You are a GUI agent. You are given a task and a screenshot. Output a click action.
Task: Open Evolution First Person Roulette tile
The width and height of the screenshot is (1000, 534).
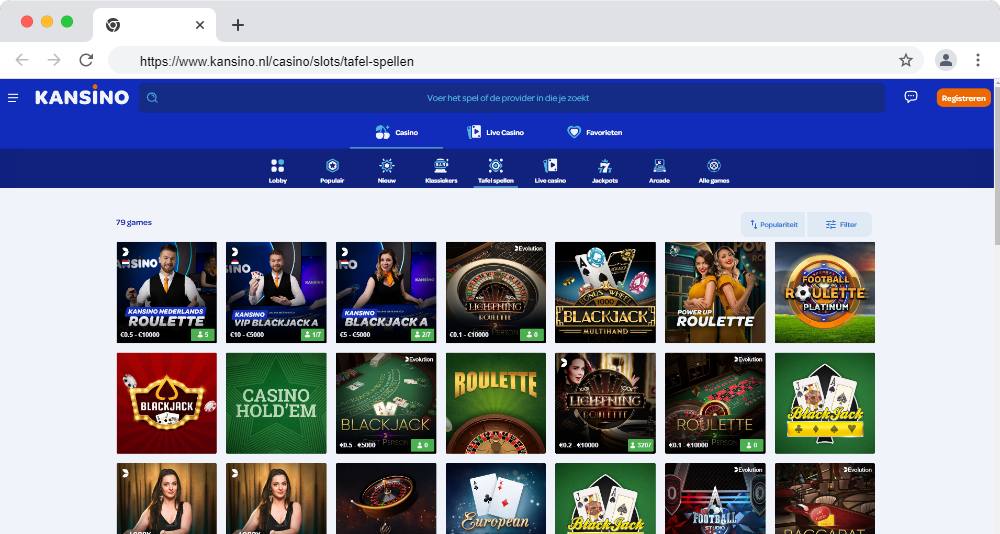click(x=715, y=403)
